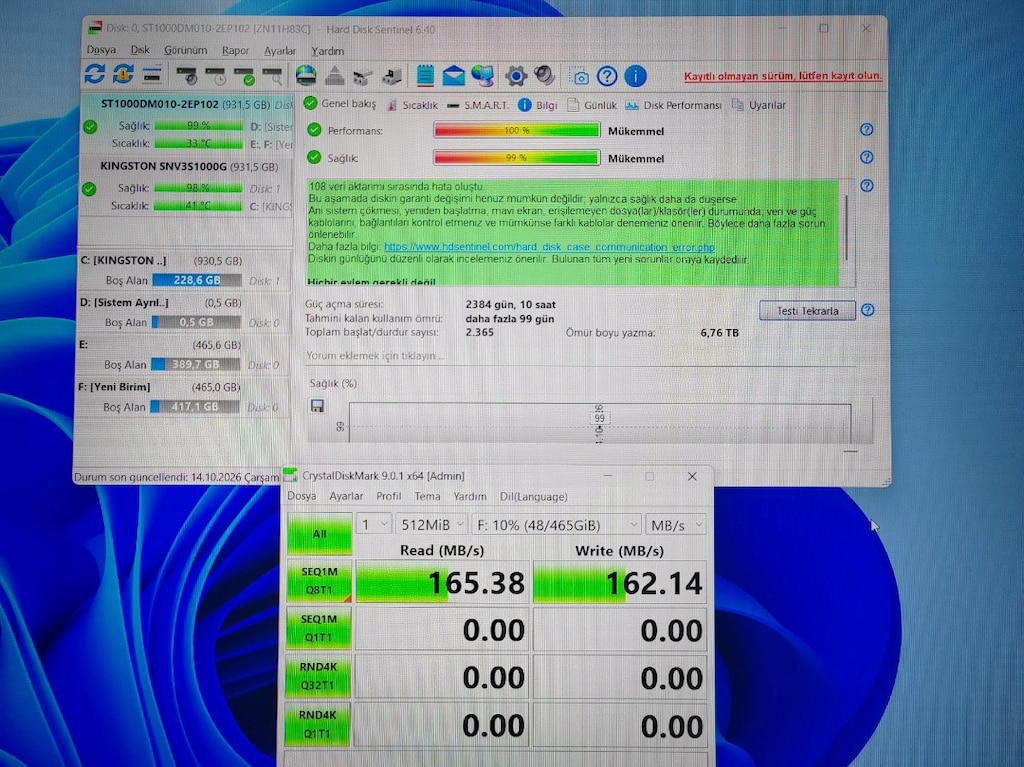
Task: Select KINGSTON SNV3S1000G disk in the list
Action: pos(186,187)
